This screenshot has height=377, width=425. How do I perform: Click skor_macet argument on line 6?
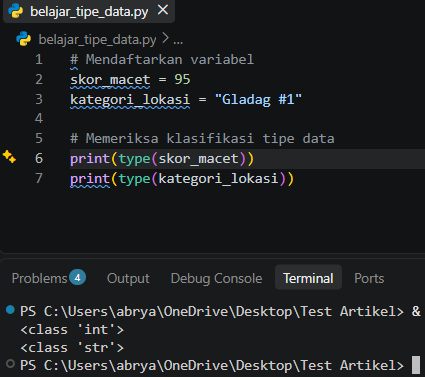click(199, 159)
